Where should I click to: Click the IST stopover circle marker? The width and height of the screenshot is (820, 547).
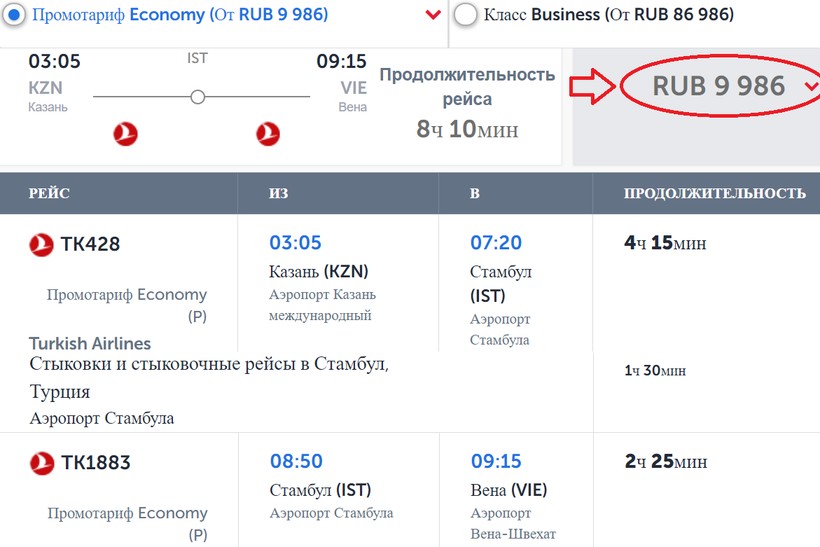pos(198,97)
